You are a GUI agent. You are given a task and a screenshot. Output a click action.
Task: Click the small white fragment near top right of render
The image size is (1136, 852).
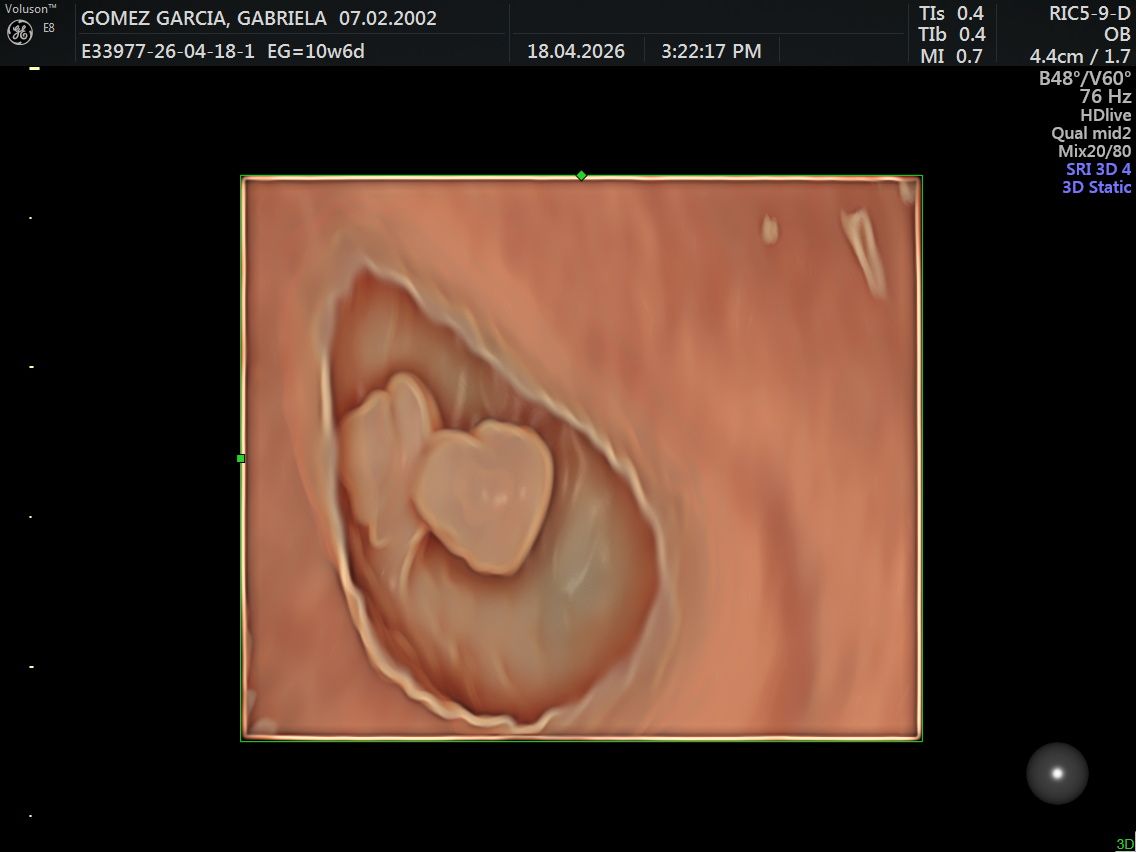(x=769, y=230)
